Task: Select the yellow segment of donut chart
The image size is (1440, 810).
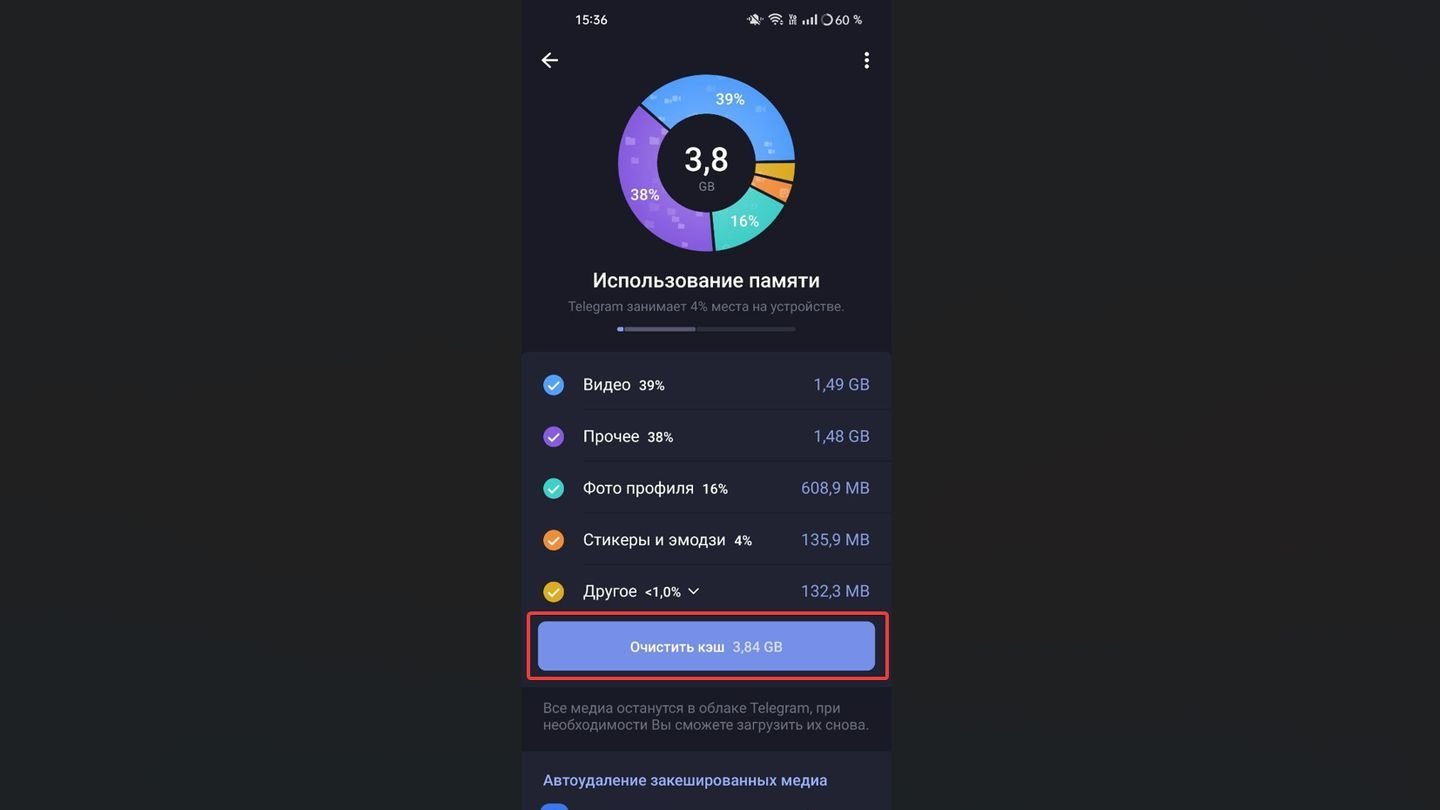Action: pyautogui.click(x=777, y=172)
